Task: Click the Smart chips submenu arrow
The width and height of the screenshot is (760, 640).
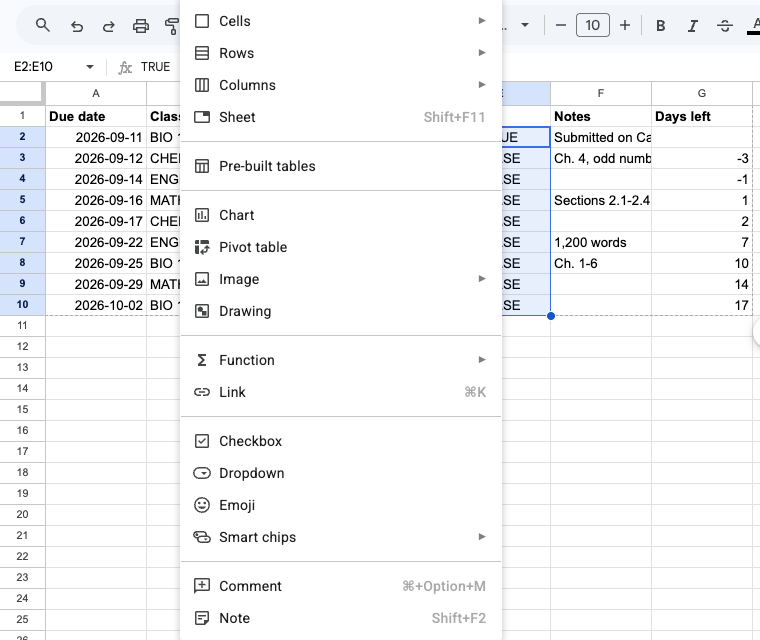Action: point(482,536)
